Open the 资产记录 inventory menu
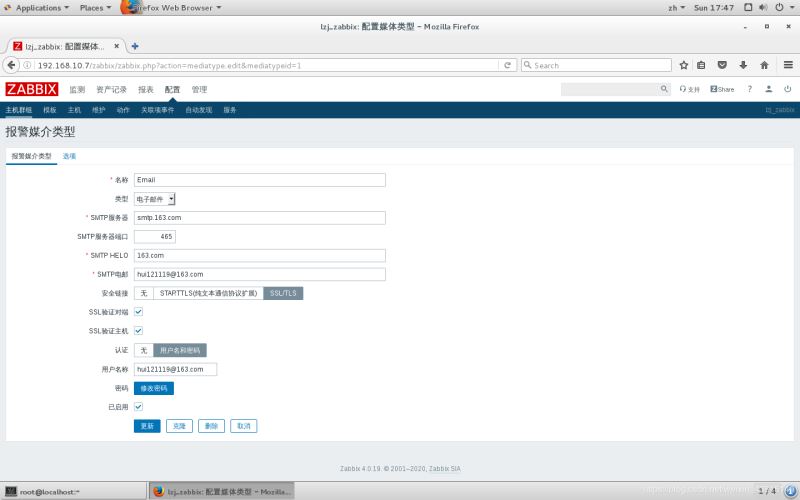Viewport: 800px width, 500px height. tap(111, 89)
